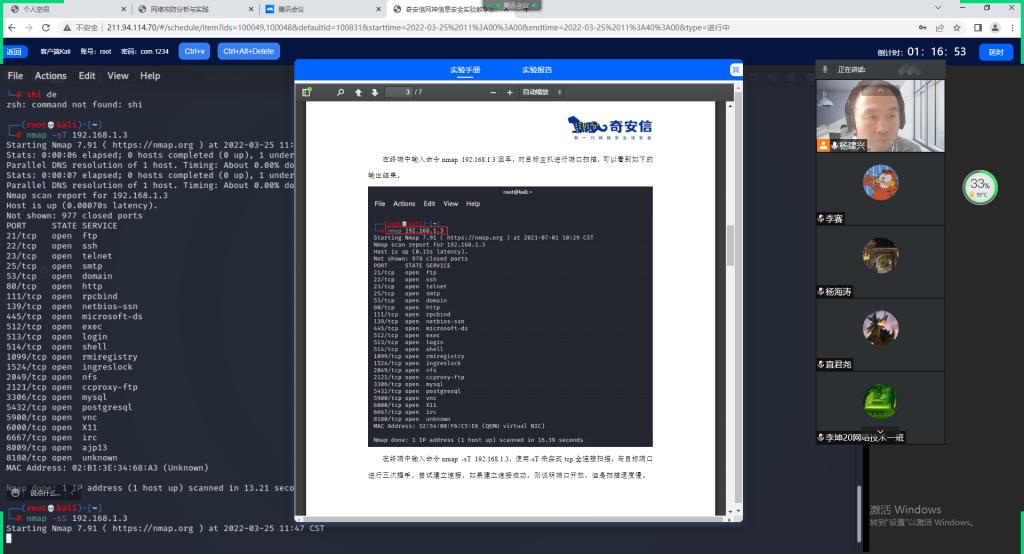Click the PDF page number field
The image size is (1024, 554).
pos(402,92)
